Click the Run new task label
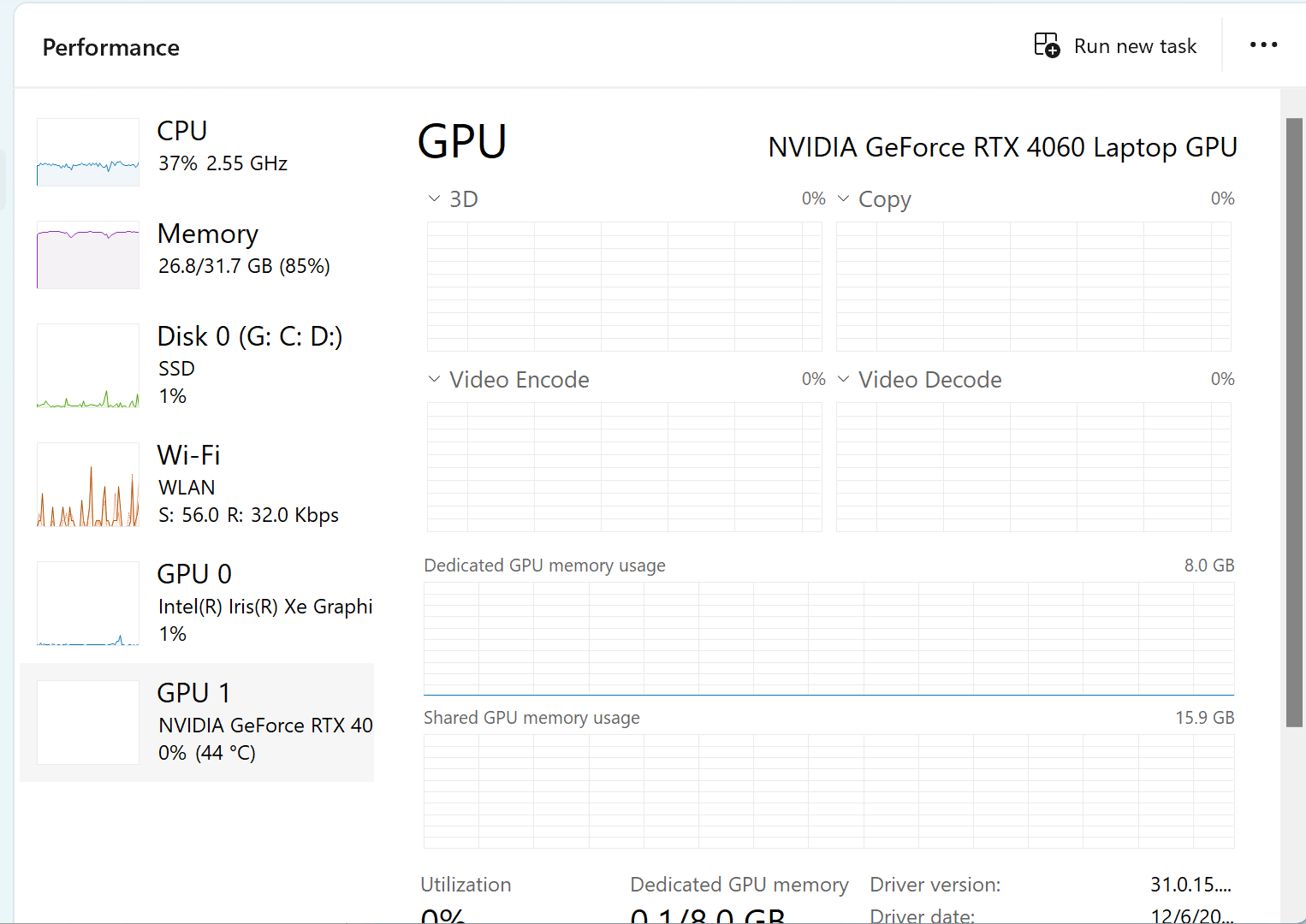The width and height of the screenshot is (1306, 924). (1135, 46)
